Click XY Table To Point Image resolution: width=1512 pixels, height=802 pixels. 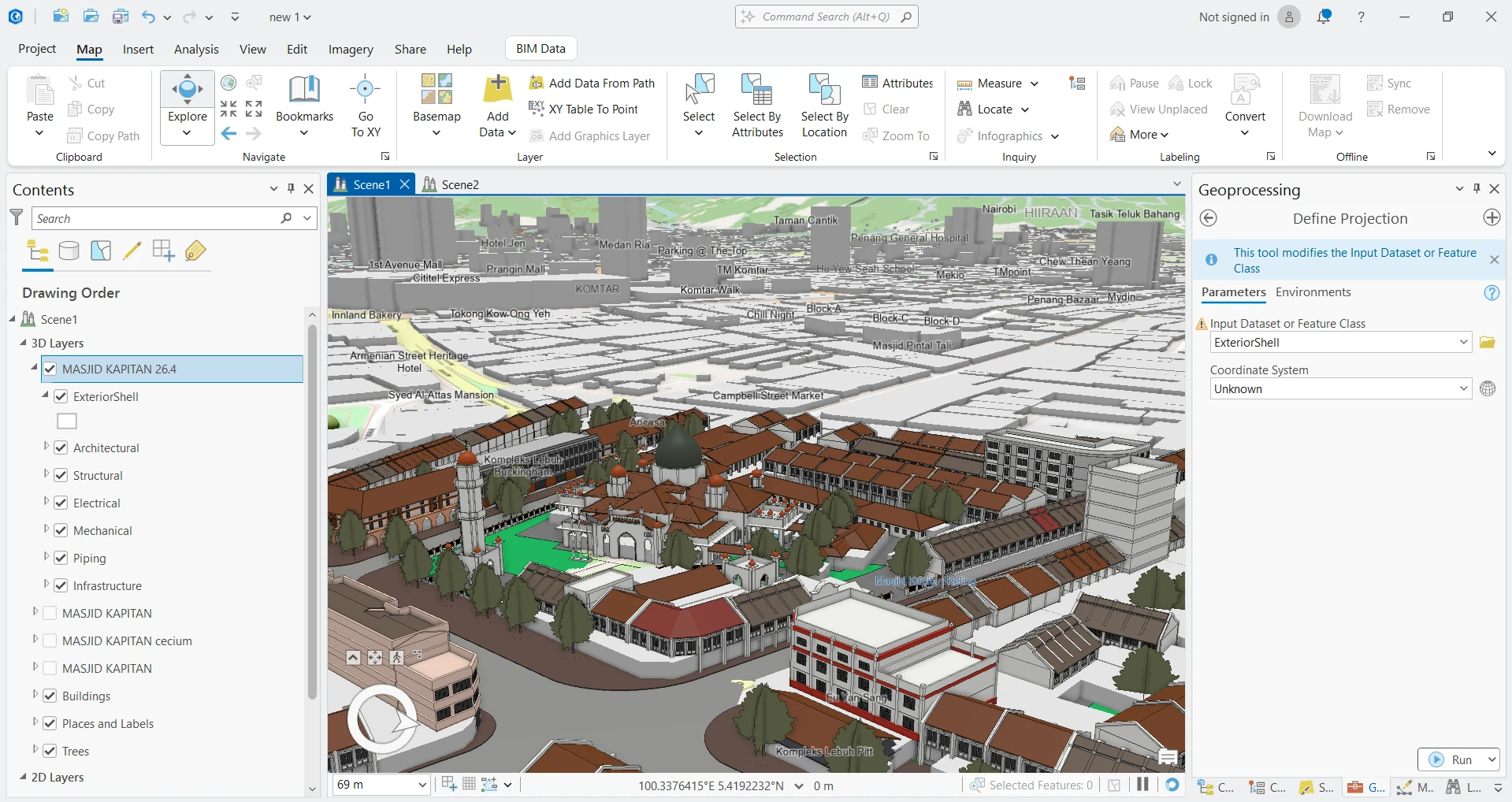583,110
